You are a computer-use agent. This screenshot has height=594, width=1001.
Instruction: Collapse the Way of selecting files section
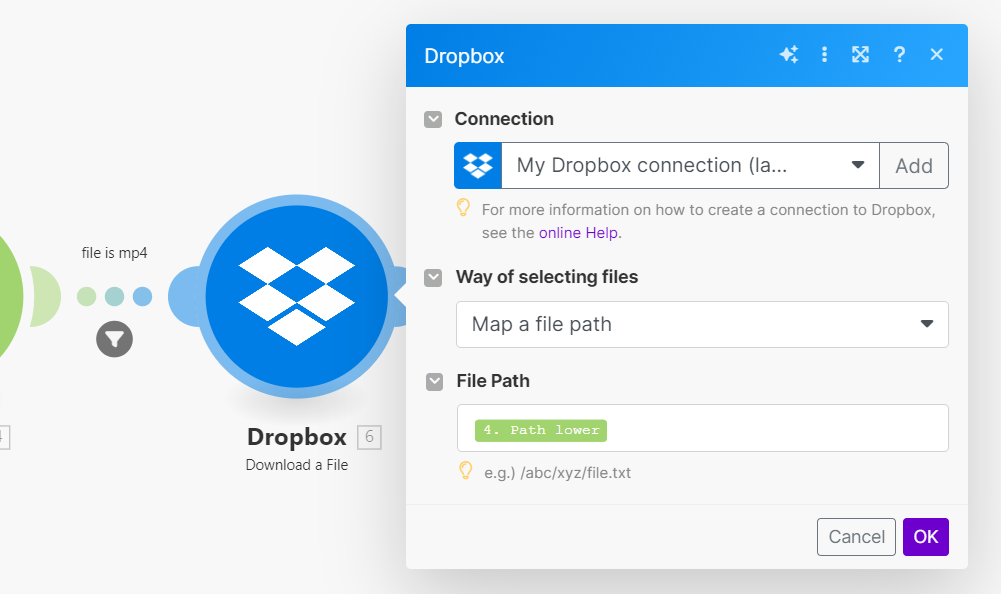click(x=433, y=278)
